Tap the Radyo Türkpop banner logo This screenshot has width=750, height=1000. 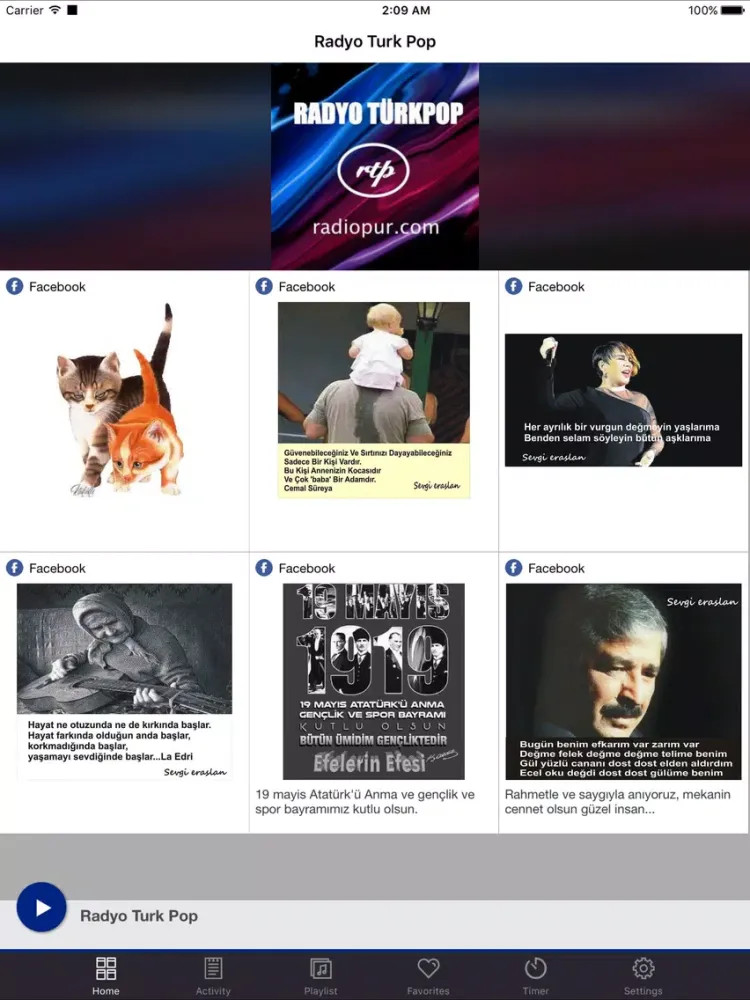click(375, 166)
